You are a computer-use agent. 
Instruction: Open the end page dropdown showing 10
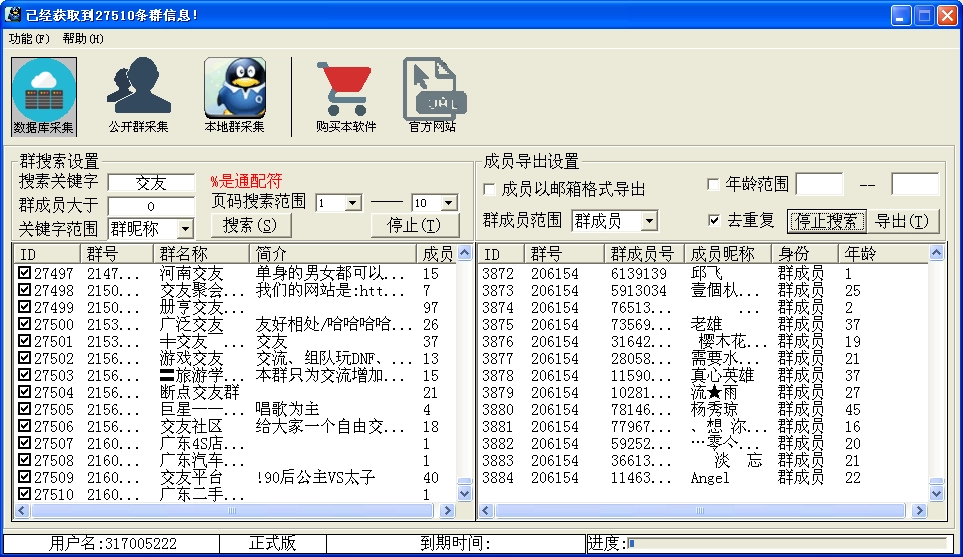point(449,203)
